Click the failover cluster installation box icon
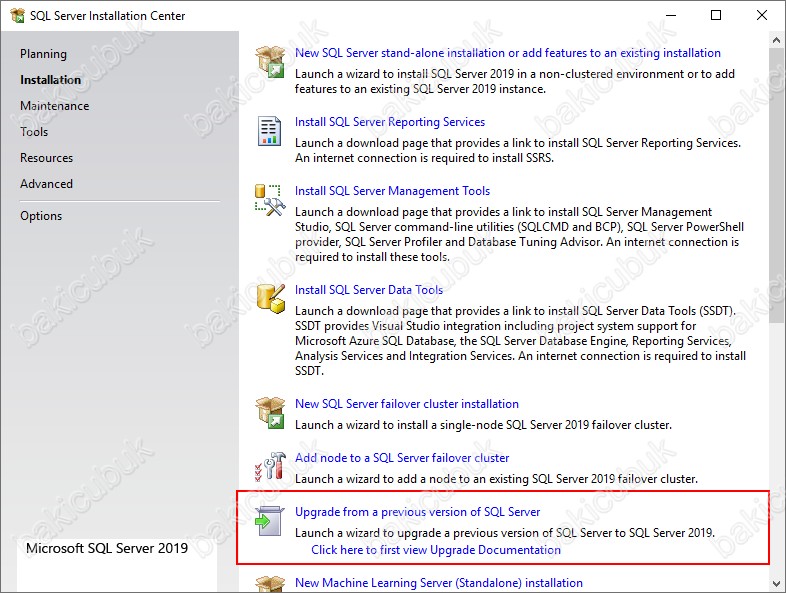 point(270,412)
